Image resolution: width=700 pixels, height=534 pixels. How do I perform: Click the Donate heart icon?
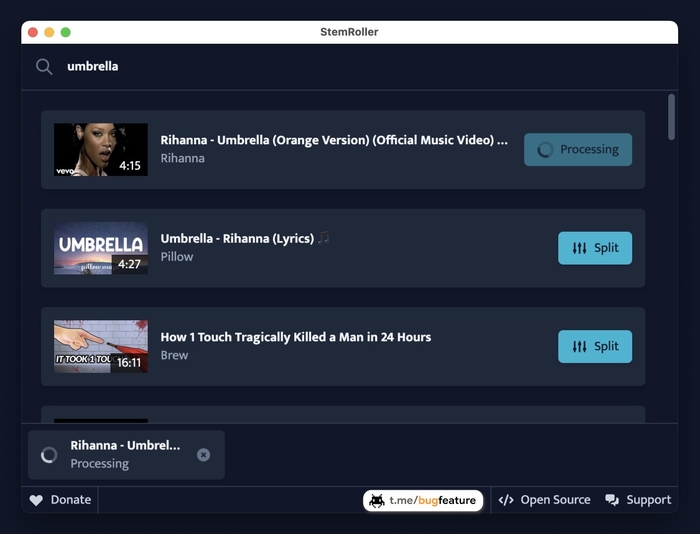[x=36, y=501]
